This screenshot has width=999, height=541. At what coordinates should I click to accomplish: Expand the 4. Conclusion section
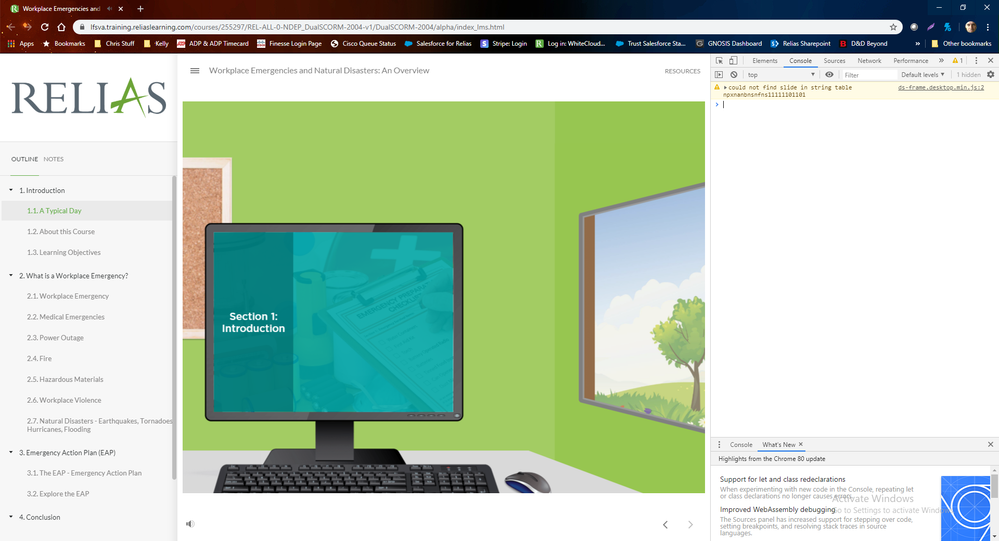click(11, 517)
